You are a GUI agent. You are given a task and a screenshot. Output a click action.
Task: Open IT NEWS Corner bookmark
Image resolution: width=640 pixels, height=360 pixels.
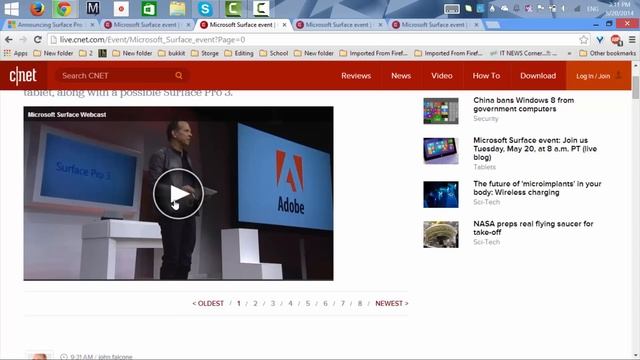tap(524, 53)
